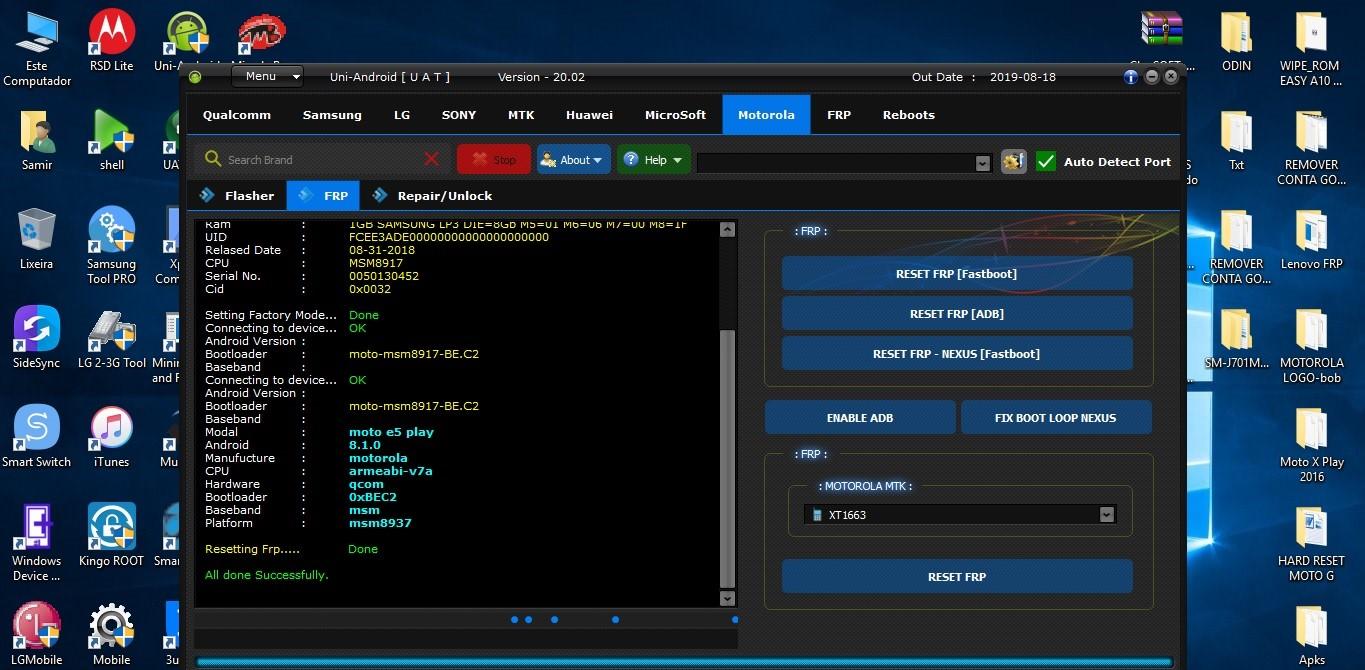The image size is (1365, 670).
Task: Open MOTOROLA LOGO-bob folder
Action: [x=1311, y=345]
